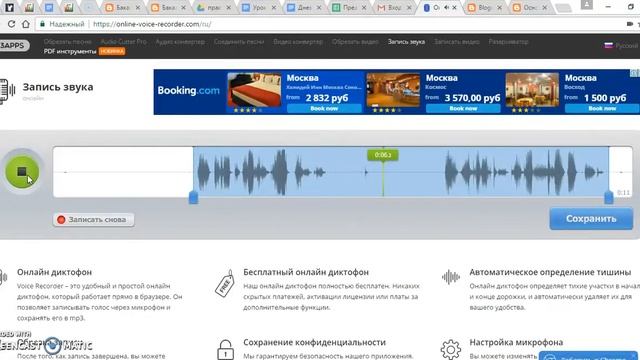Reload the page in the browser
Image resolution: width=640 pixels, height=360 pixels.
click(x=11, y=24)
